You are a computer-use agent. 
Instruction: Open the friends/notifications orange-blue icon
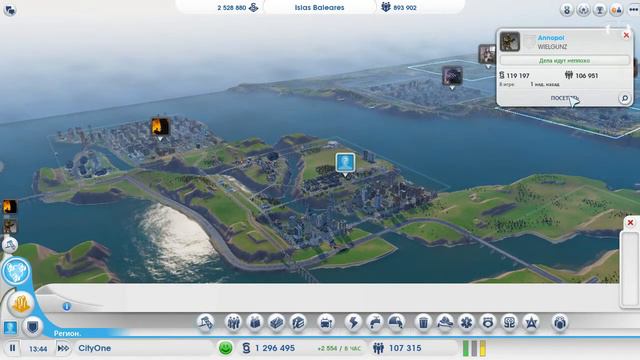pos(616,10)
